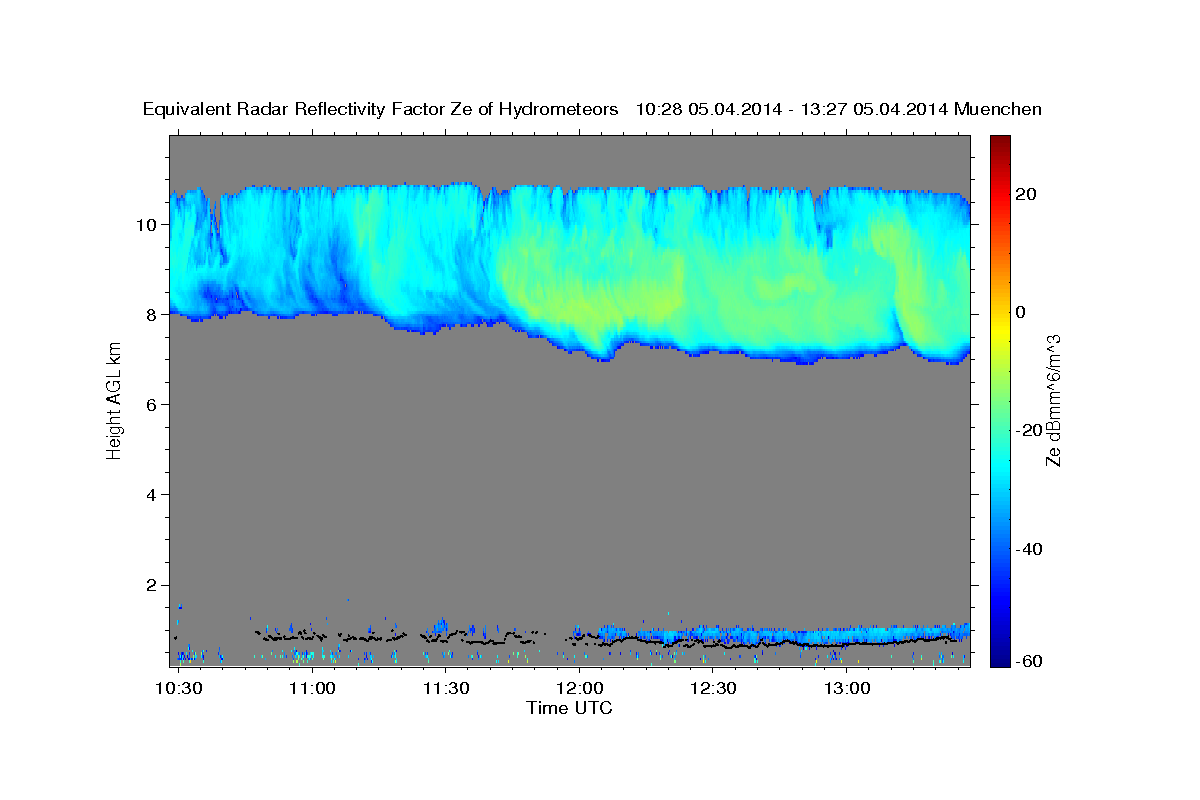Click the 'Height AGL km' y-axis label
The image size is (1200, 800).
click(114, 400)
